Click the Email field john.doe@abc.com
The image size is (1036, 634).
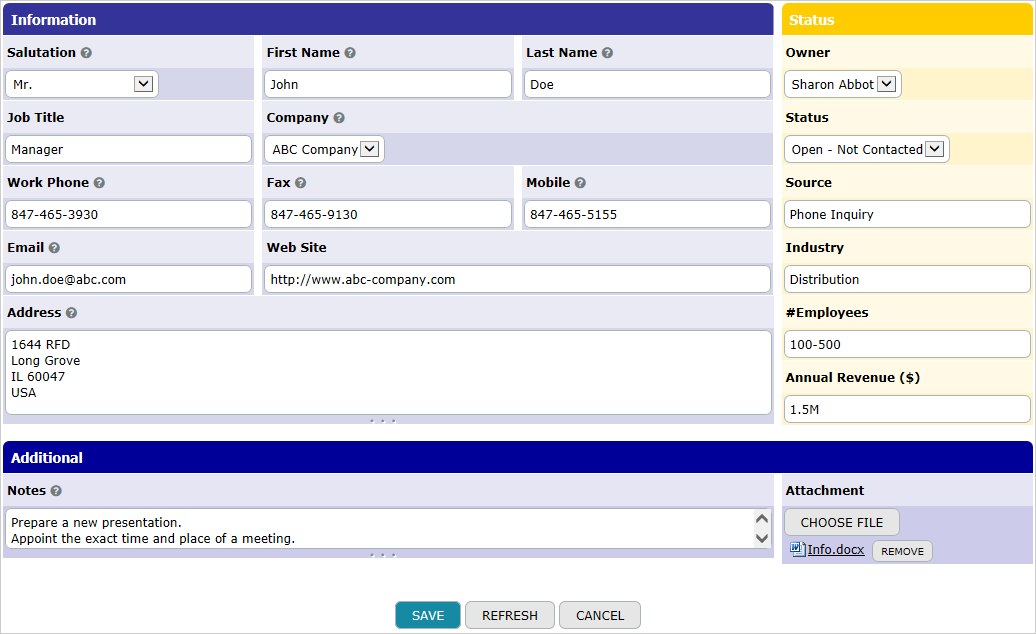tap(128, 279)
